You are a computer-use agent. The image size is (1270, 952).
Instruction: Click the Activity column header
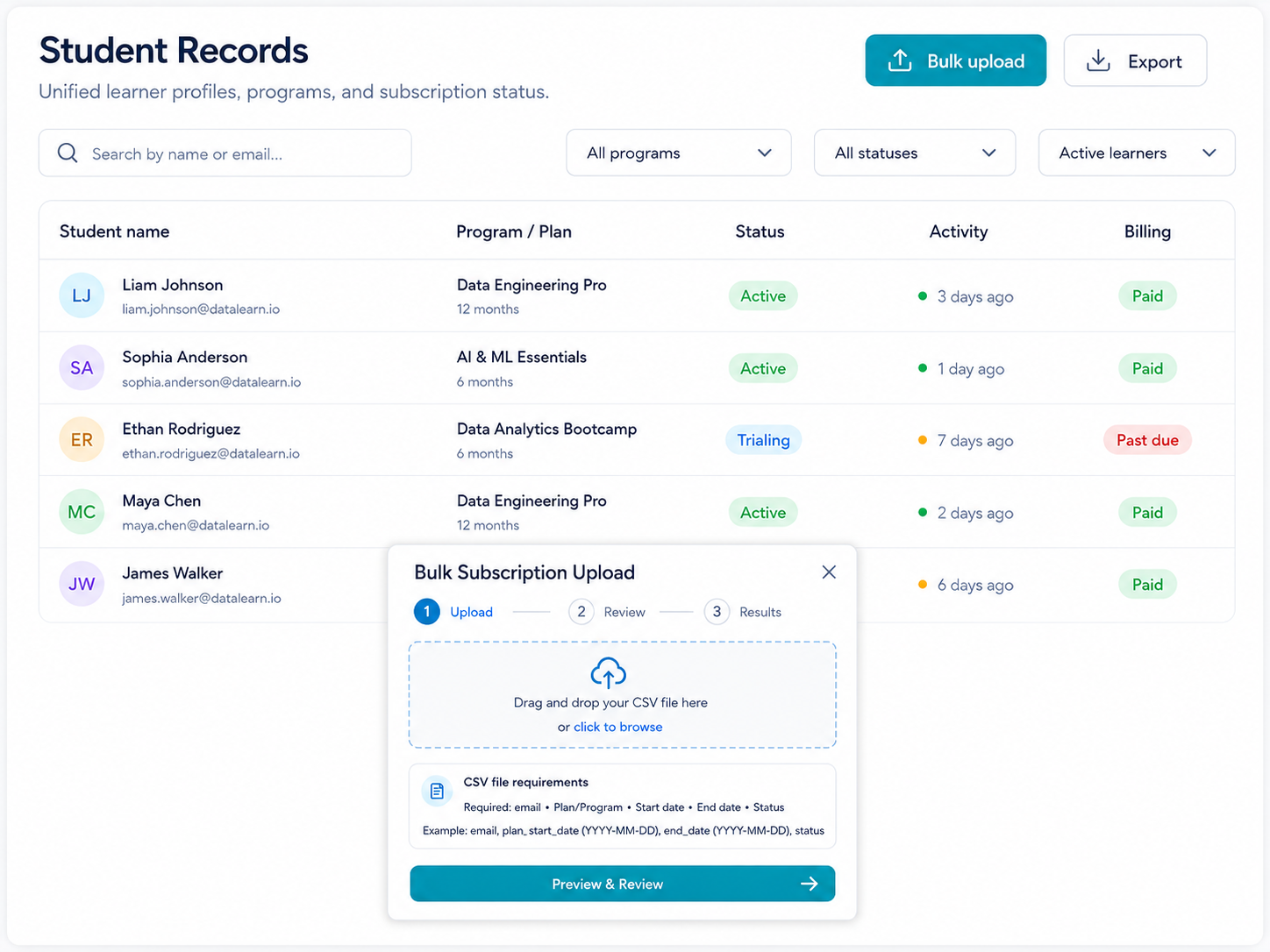coord(959,231)
